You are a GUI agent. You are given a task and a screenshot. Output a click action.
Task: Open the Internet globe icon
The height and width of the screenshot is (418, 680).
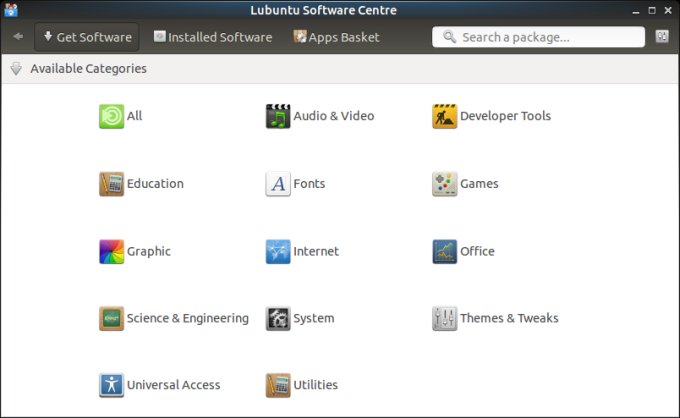click(x=278, y=251)
